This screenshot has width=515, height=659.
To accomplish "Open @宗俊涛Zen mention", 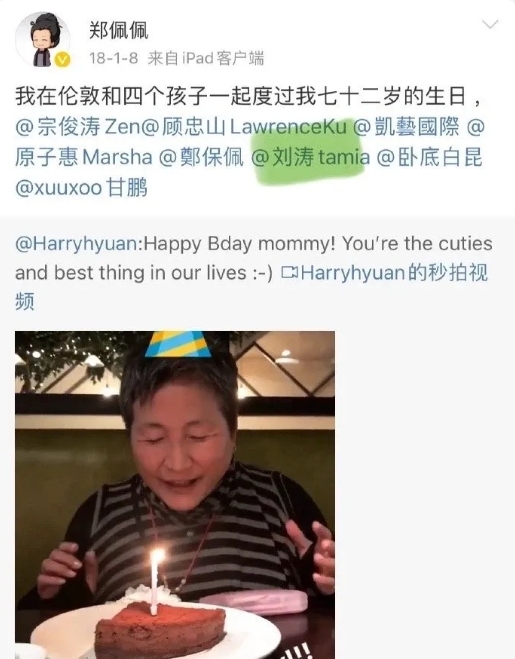I will [x=77, y=127].
